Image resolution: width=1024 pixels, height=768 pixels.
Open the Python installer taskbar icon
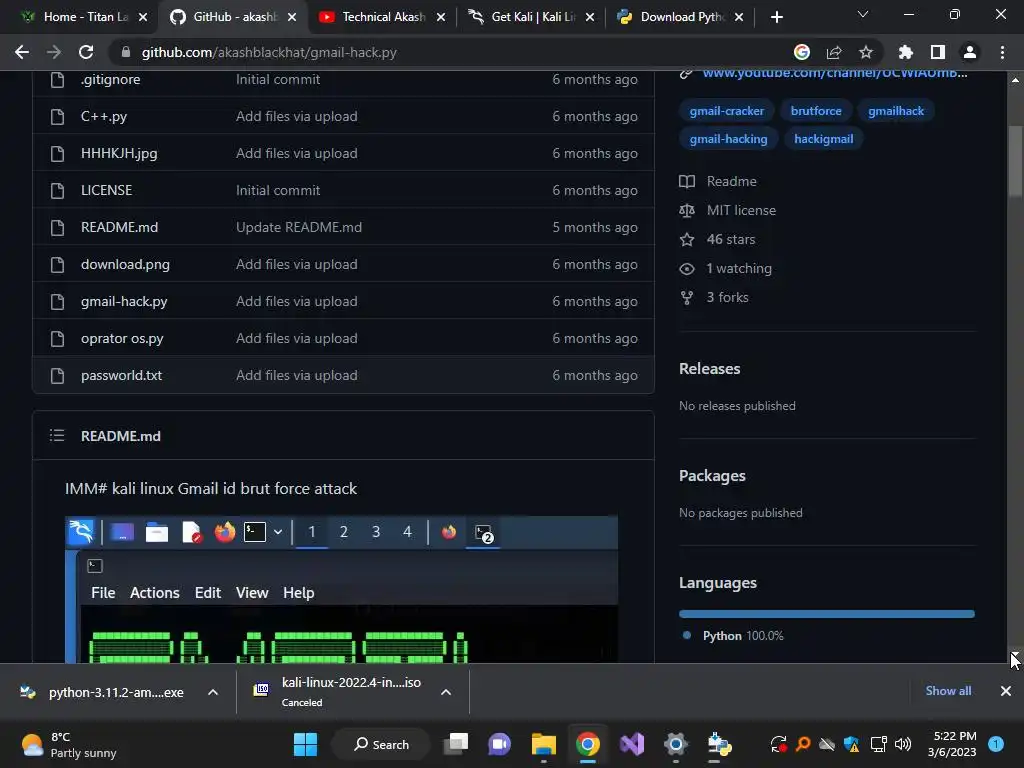click(x=719, y=744)
